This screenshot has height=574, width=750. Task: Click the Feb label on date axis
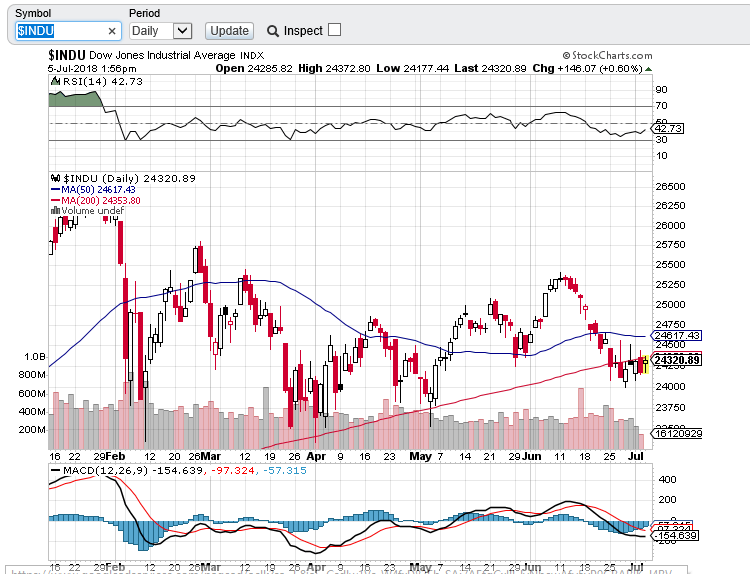[x=115, y=456]
